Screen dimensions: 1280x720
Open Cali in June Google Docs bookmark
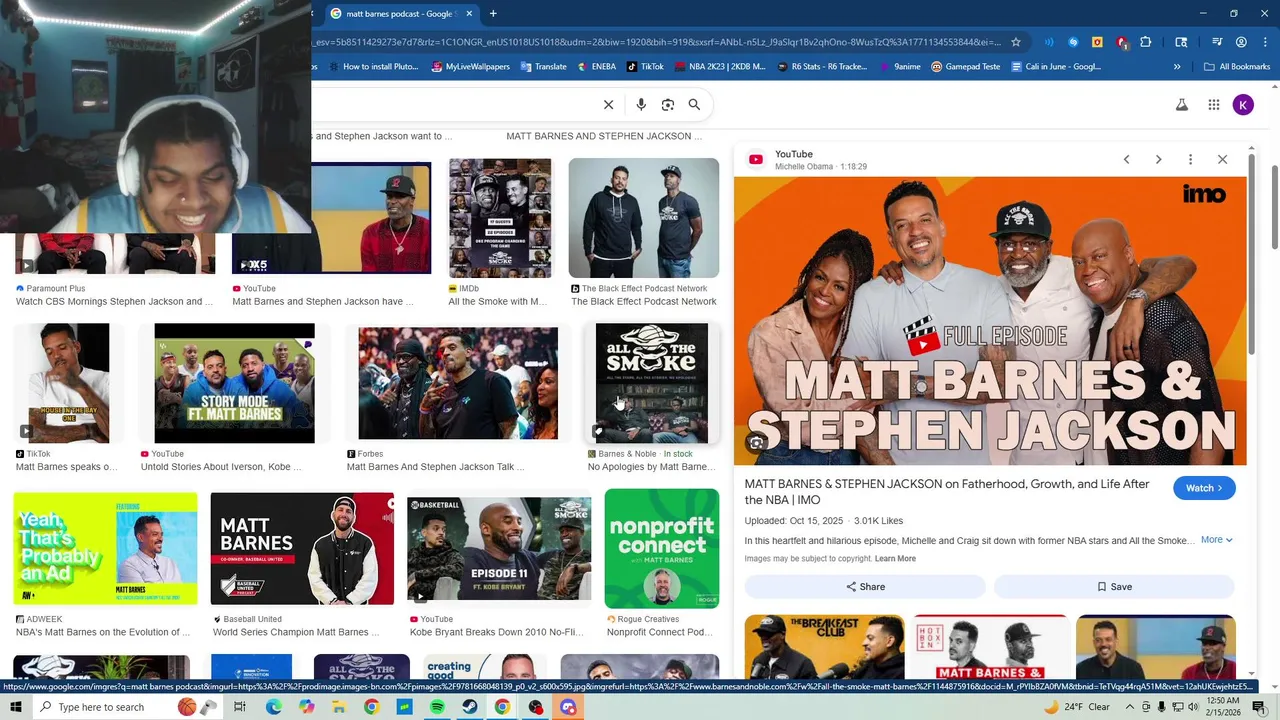coord(1056,67)
